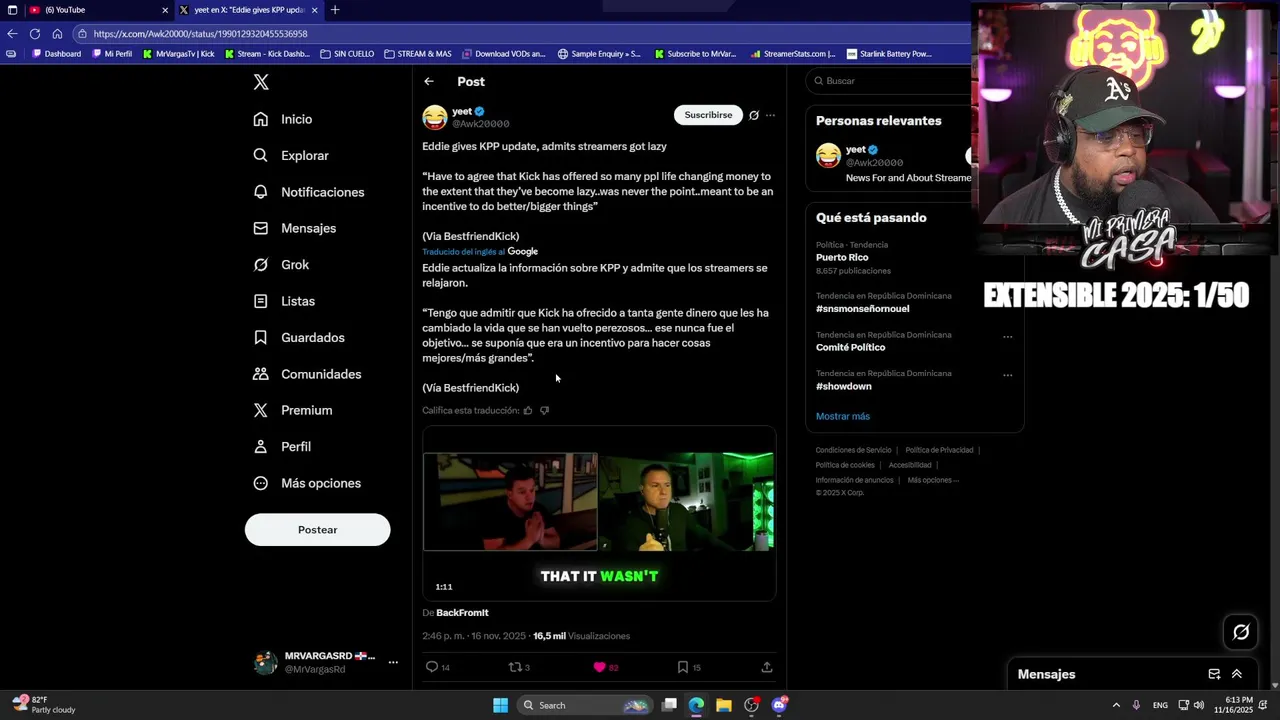
Task: Click Mostrar más trends link
Action: [x=843, y=416]
